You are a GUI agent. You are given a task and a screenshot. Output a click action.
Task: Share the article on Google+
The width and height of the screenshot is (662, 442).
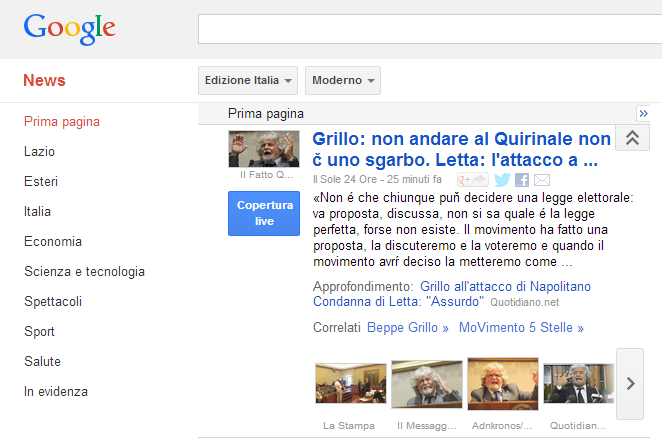coord(473,180)
